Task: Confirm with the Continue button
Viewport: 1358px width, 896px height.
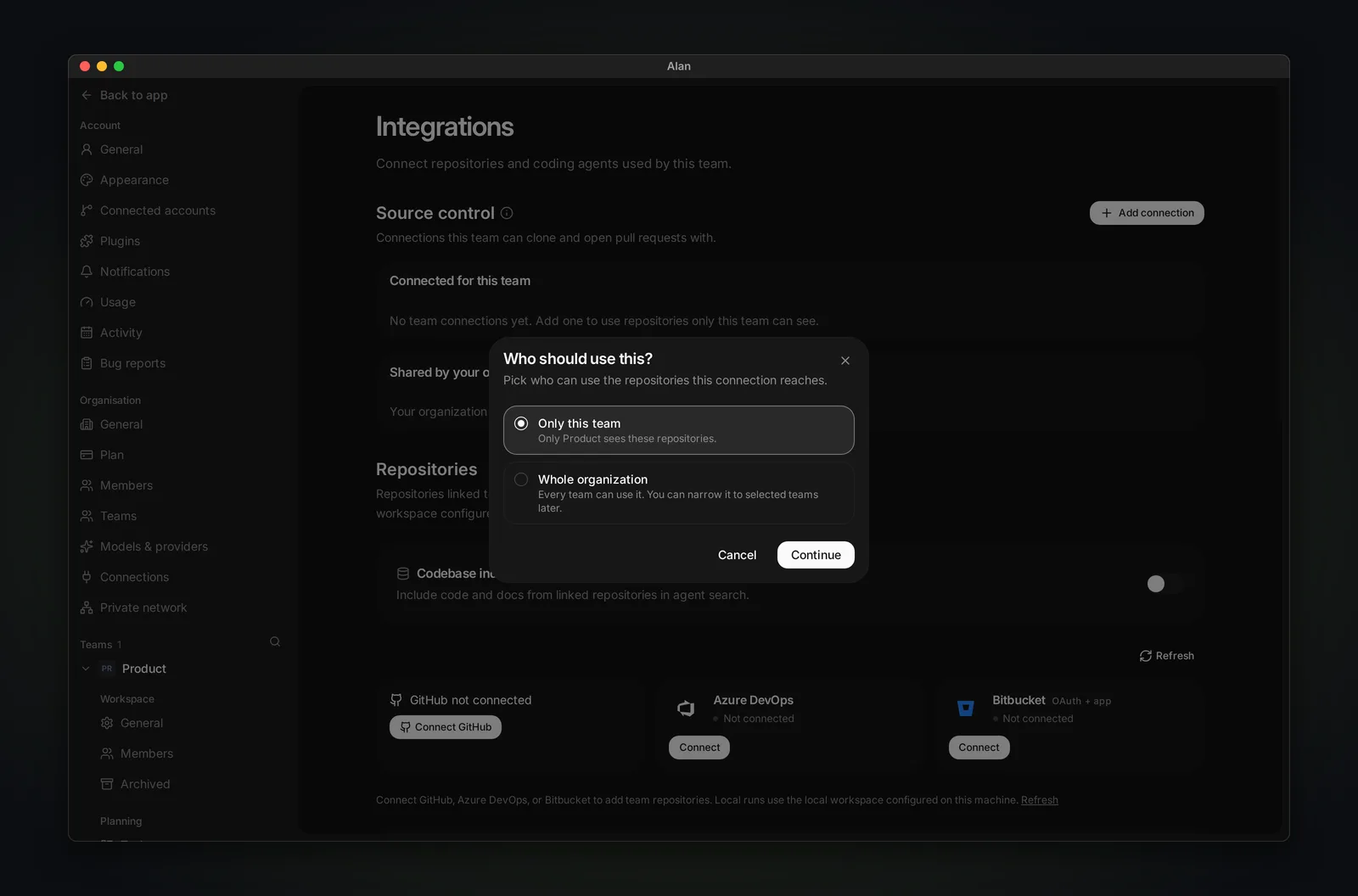Action: click(x=816, y=555)
